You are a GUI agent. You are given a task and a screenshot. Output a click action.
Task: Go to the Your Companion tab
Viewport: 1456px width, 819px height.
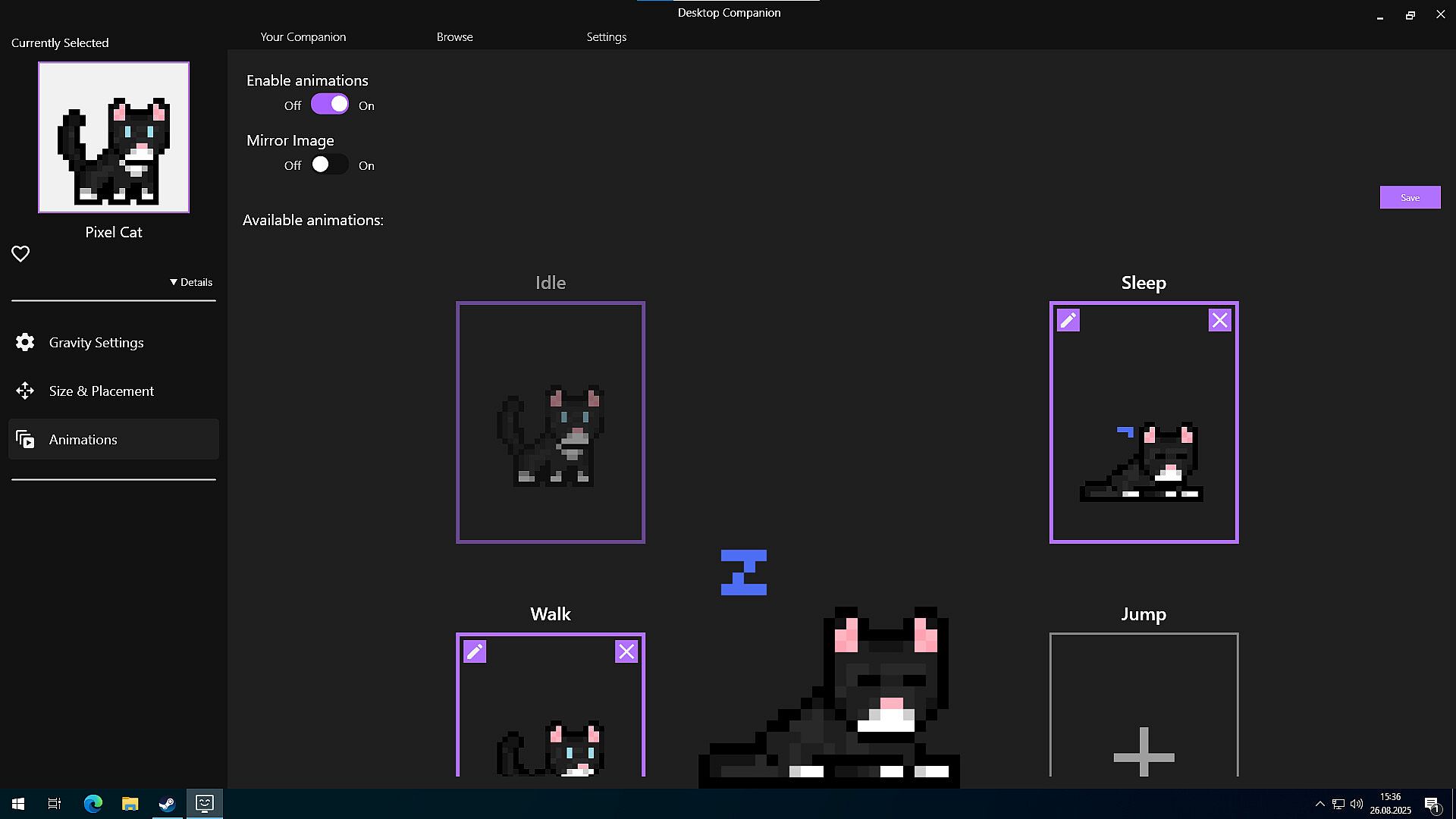(x=303, y=37)
